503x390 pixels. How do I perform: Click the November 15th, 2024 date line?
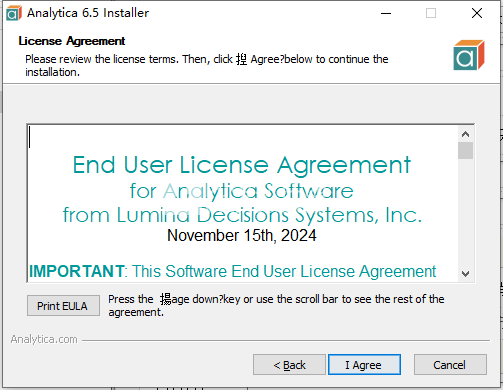click(242, 235)
